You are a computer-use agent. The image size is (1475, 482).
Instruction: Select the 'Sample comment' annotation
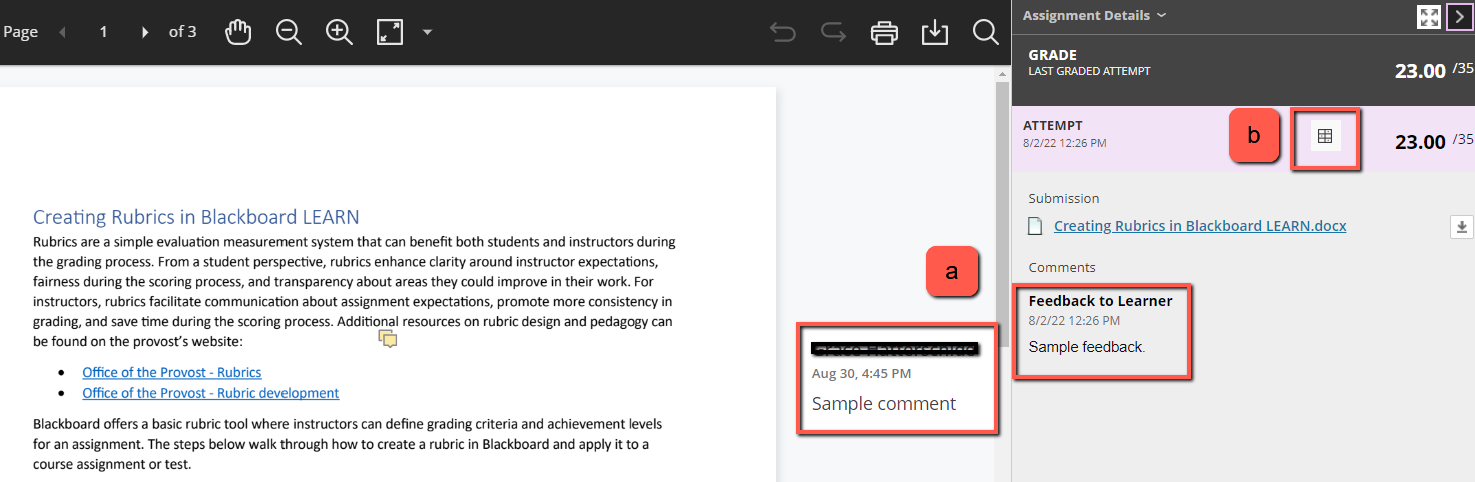pyautogui.click(x=884, y=404)
